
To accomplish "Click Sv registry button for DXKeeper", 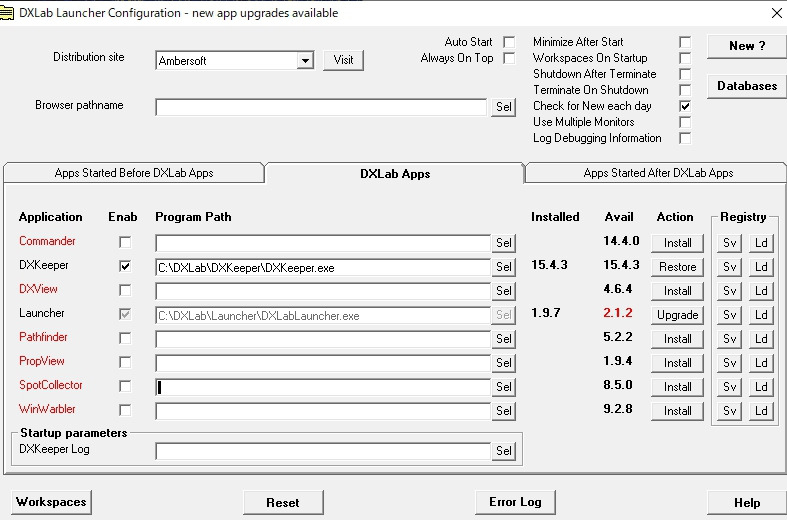I will coord(729,267).
